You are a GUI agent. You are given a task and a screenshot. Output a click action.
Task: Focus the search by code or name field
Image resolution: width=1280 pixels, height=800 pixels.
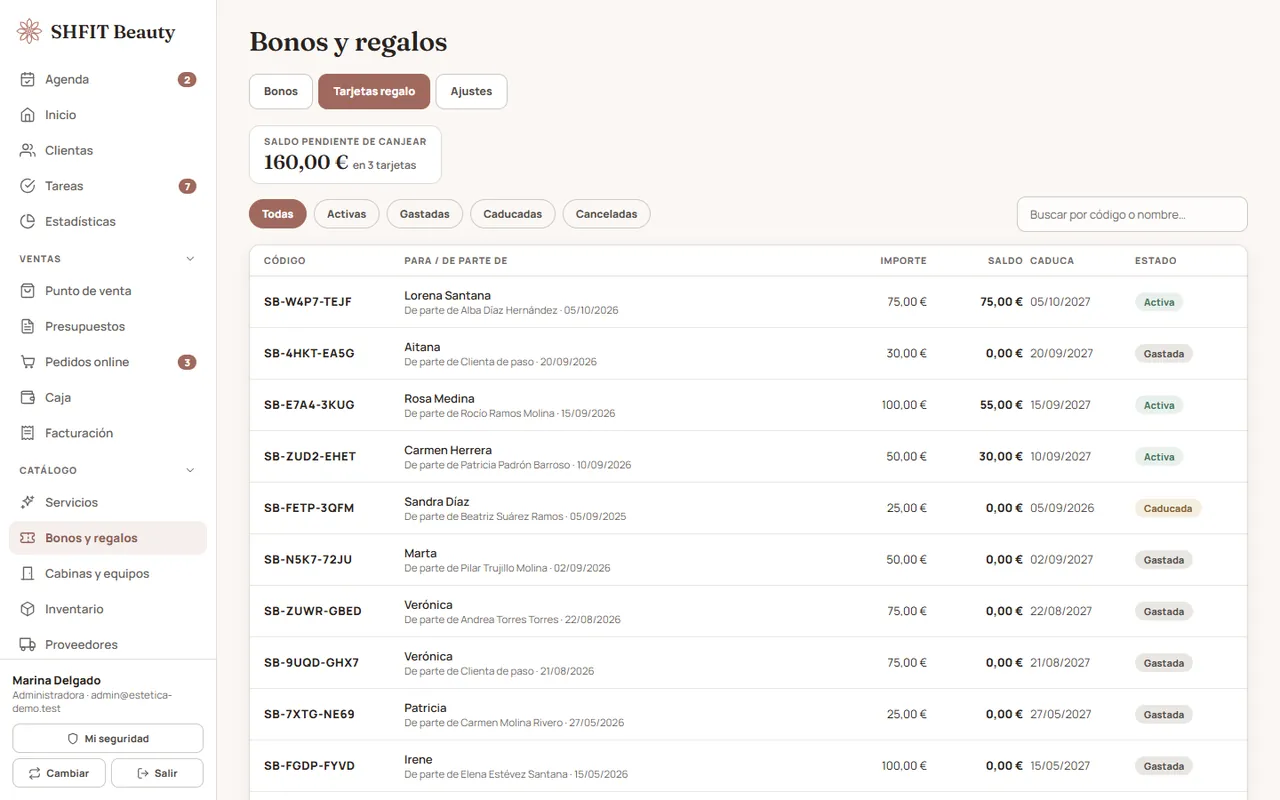(x=1132, y=214)
